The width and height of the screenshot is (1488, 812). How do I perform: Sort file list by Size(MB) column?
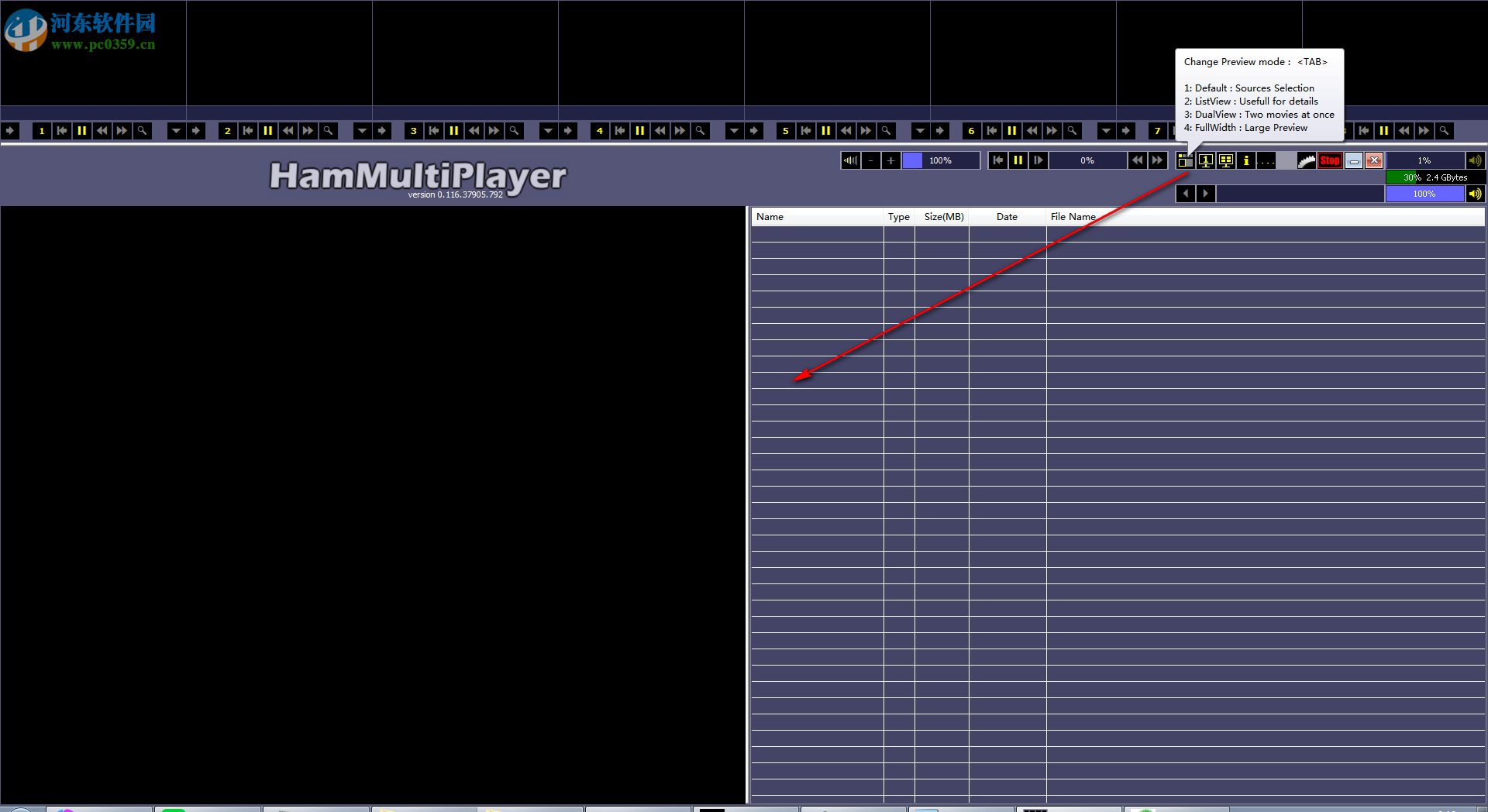tap(942, 217)
